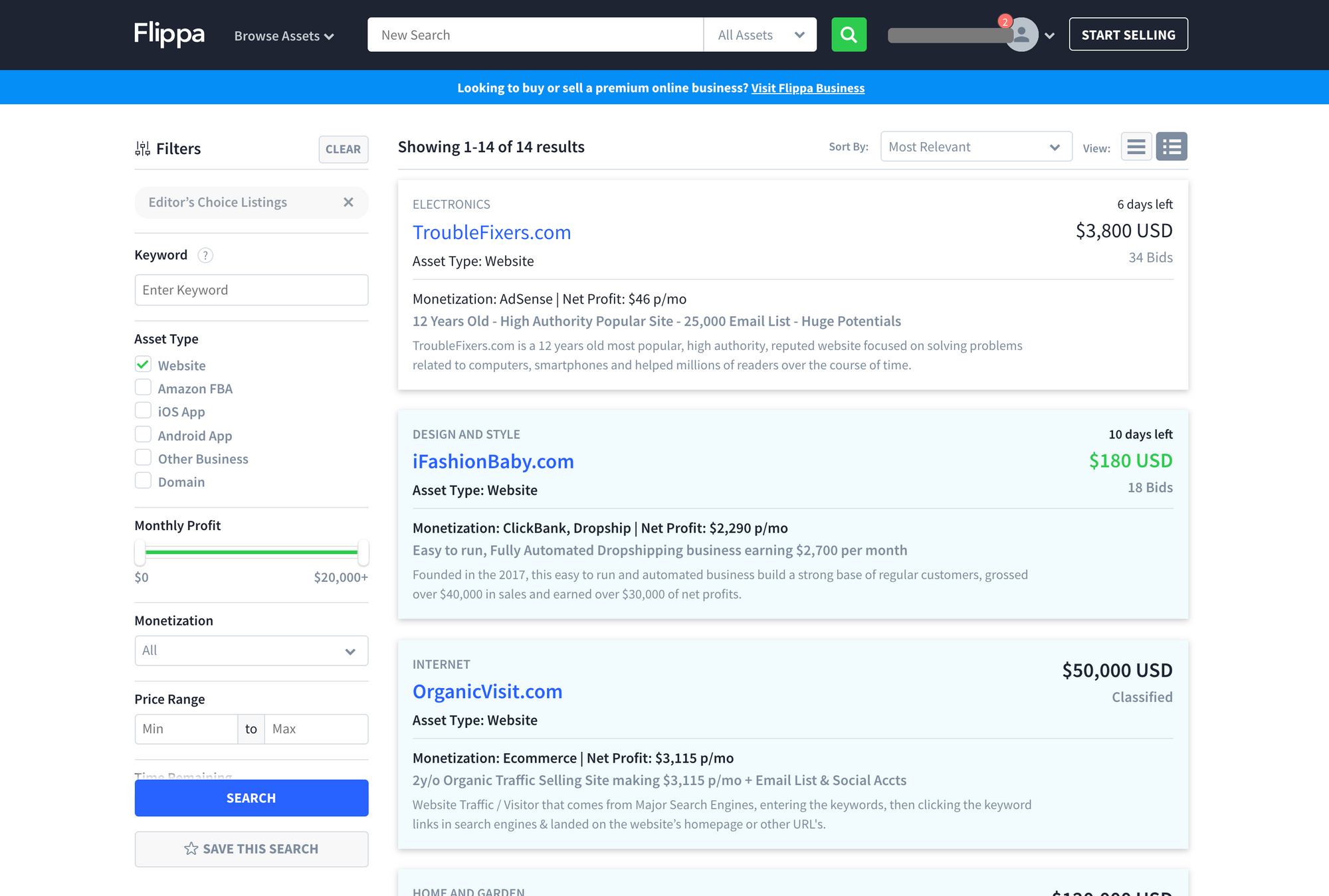Expand the account menu chevron
Screen dimensions: 1329x896
click(1050, 36)
